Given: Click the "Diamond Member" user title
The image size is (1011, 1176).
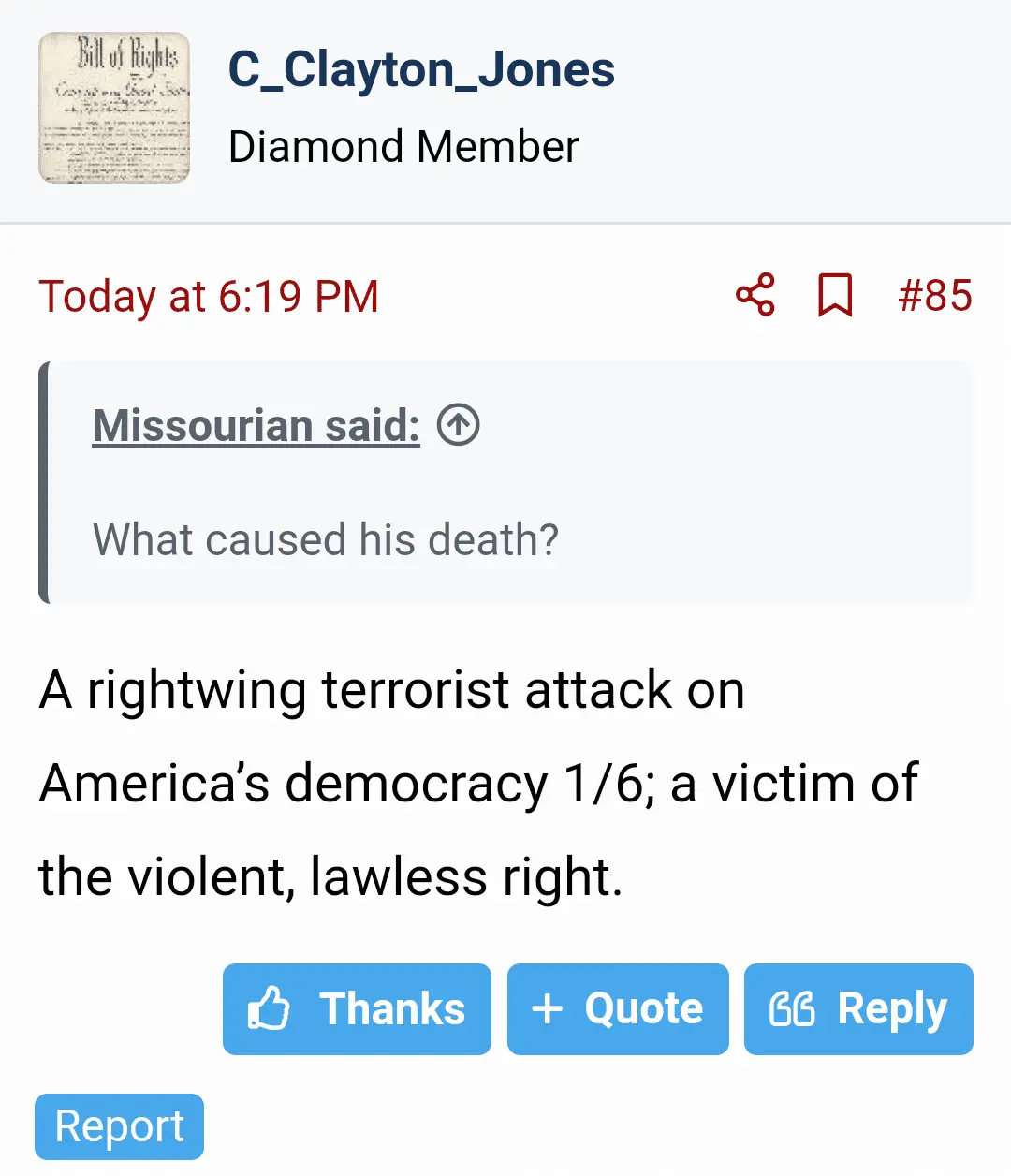Looking at the screenshot, I should pyautogui.click(x=403, y=147).
